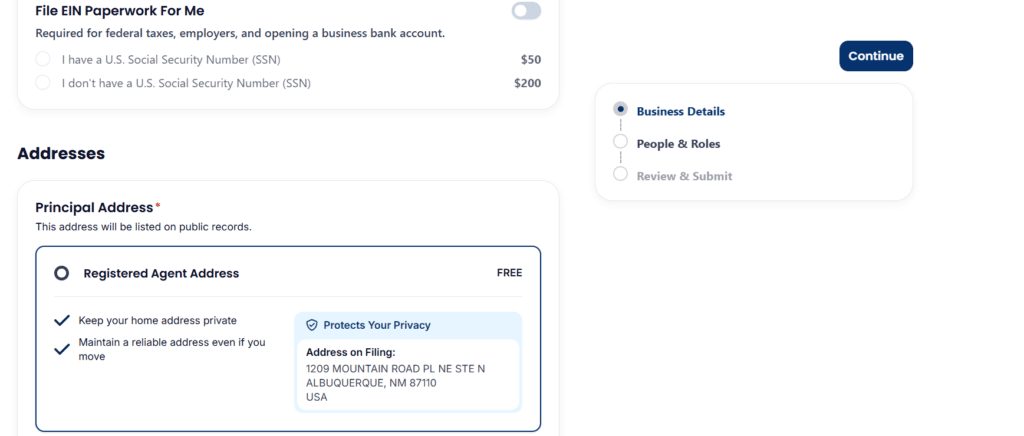Click the FREE label on Registered Agent Address
Screen dimensions: 1024x436
[509, 273]
